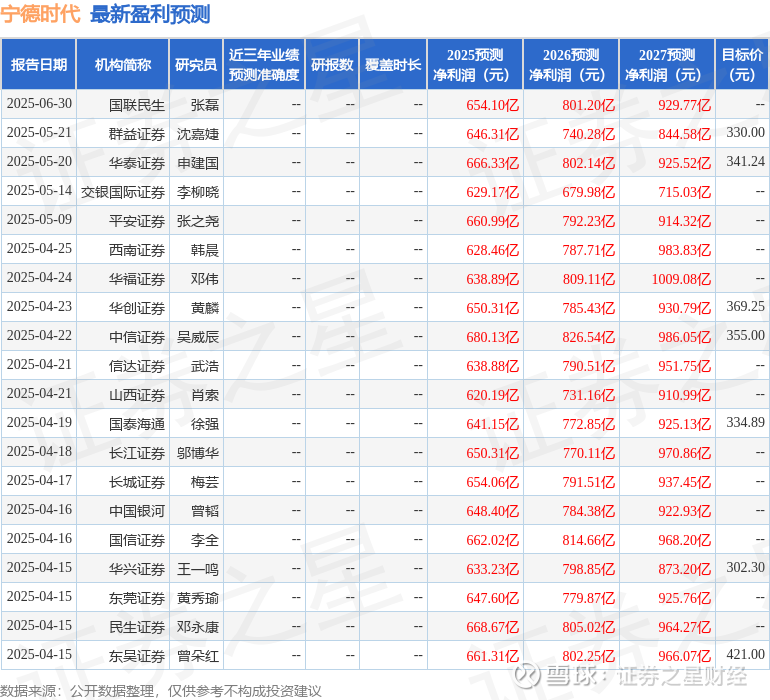Click target price 341.24

click(745, 162)
